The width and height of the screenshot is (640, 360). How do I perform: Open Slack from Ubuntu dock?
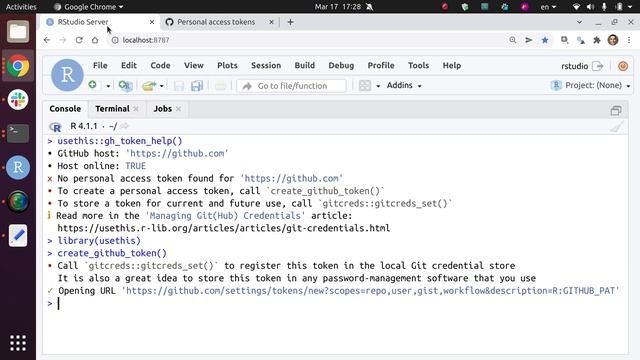pyautogui.click(x=18, y=99)
